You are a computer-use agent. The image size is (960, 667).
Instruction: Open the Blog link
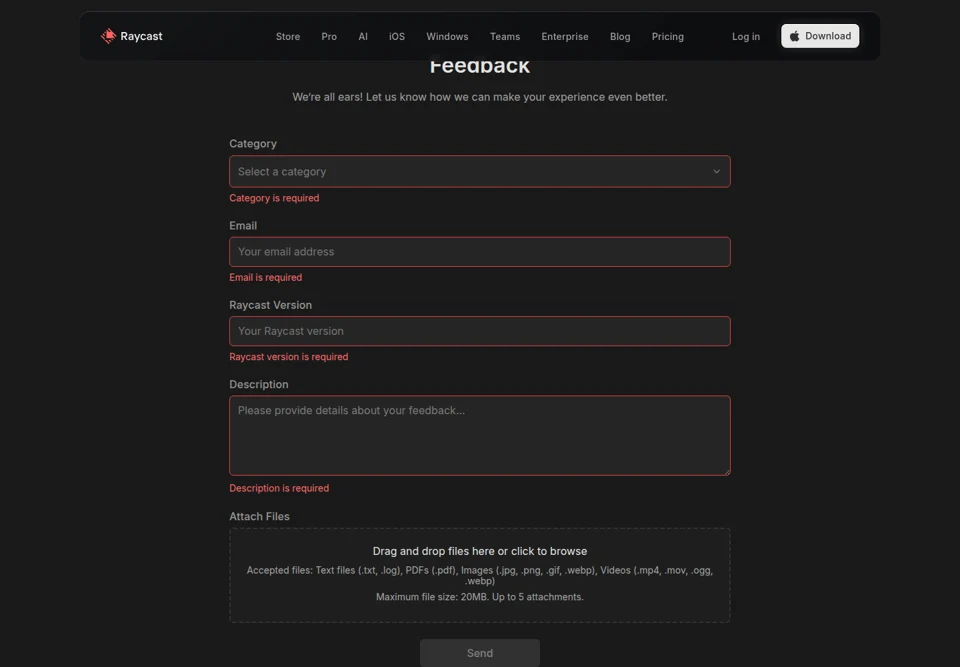(x=620, y=37)
